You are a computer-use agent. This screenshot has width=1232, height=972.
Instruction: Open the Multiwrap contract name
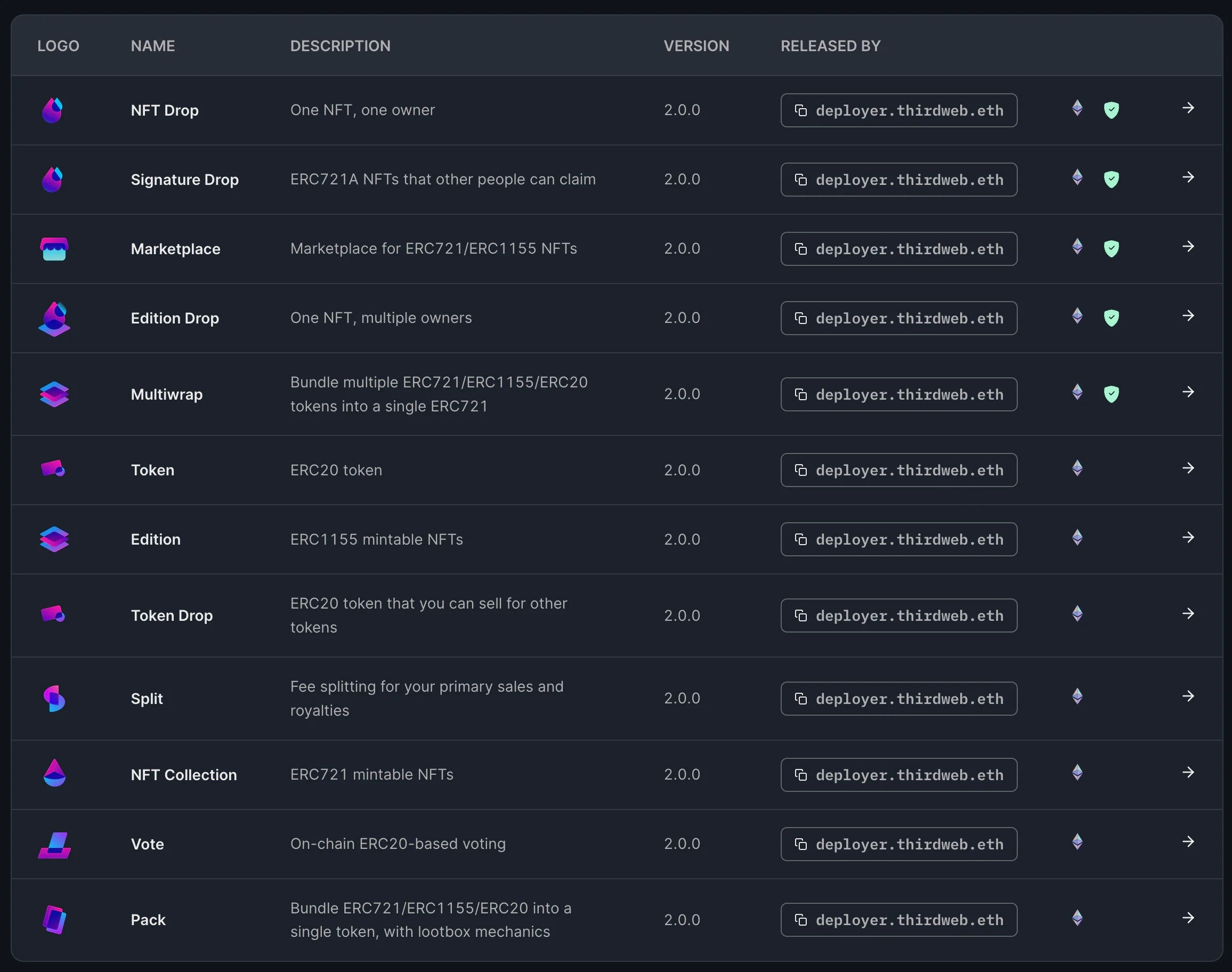(x=166, y=394)
